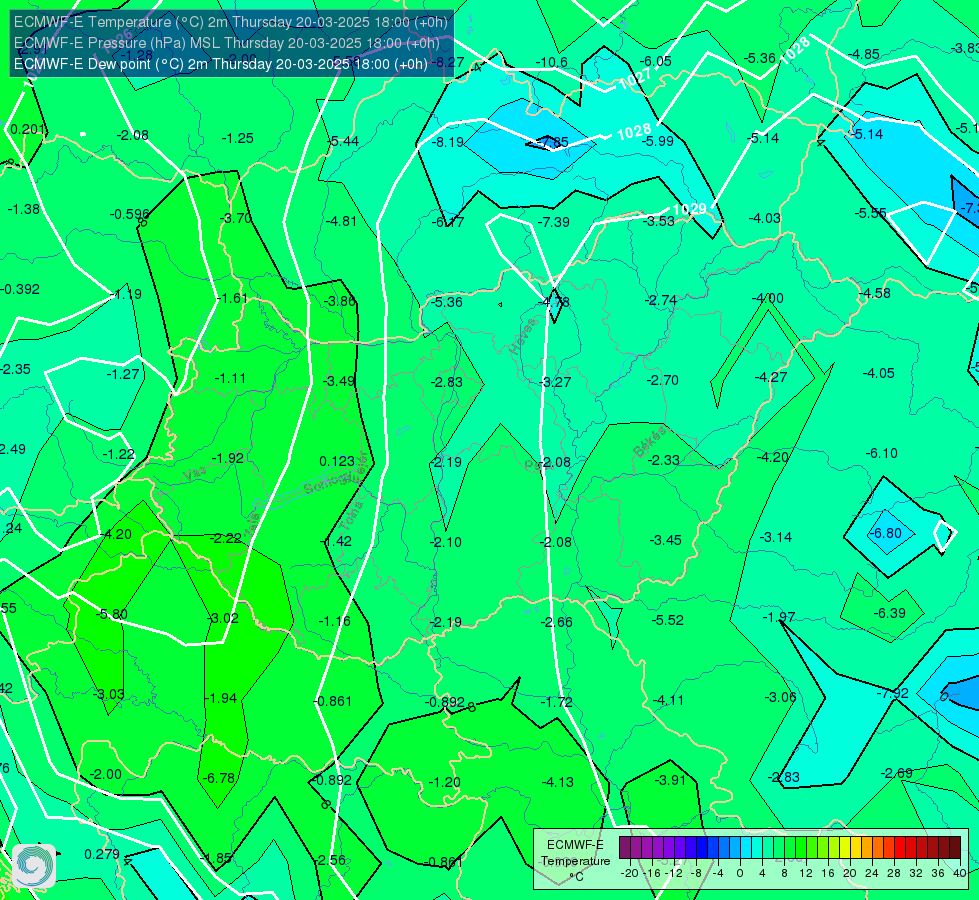Click the dew point value -5.52

click(x=667, y=620)
